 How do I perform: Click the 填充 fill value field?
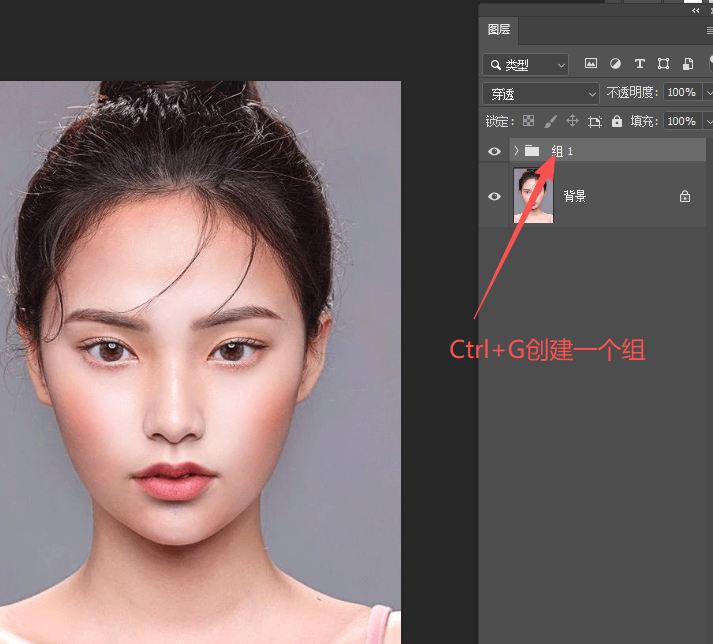[x=682, y=121]
